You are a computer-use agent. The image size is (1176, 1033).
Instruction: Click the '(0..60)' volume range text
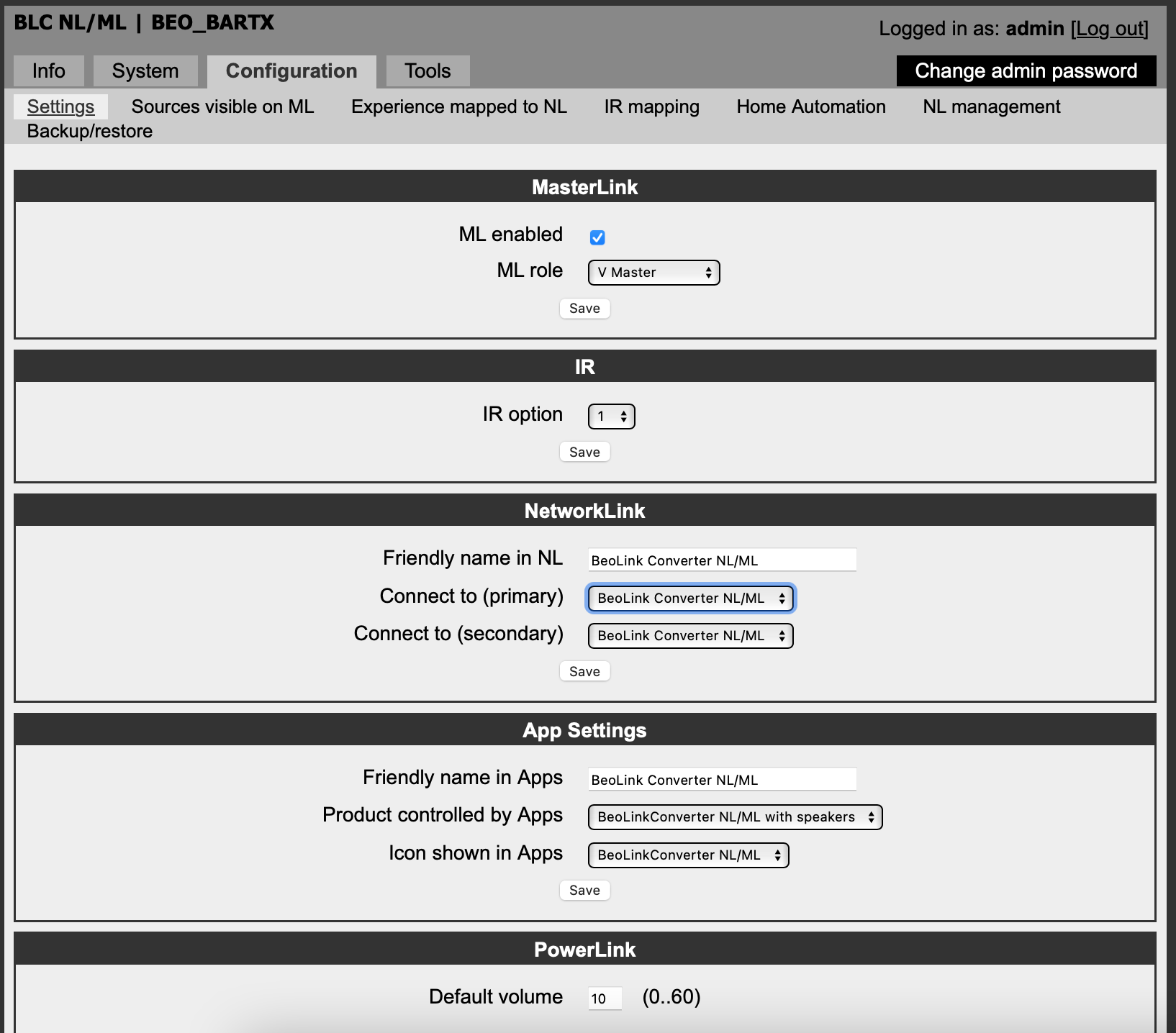pyautogui.click(x=671, y=997)
